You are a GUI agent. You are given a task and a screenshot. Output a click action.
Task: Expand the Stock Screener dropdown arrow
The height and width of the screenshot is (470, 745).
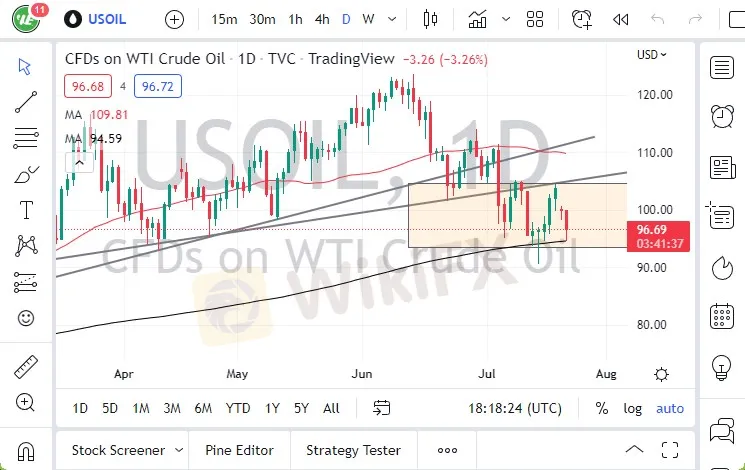tap(179, 450)
